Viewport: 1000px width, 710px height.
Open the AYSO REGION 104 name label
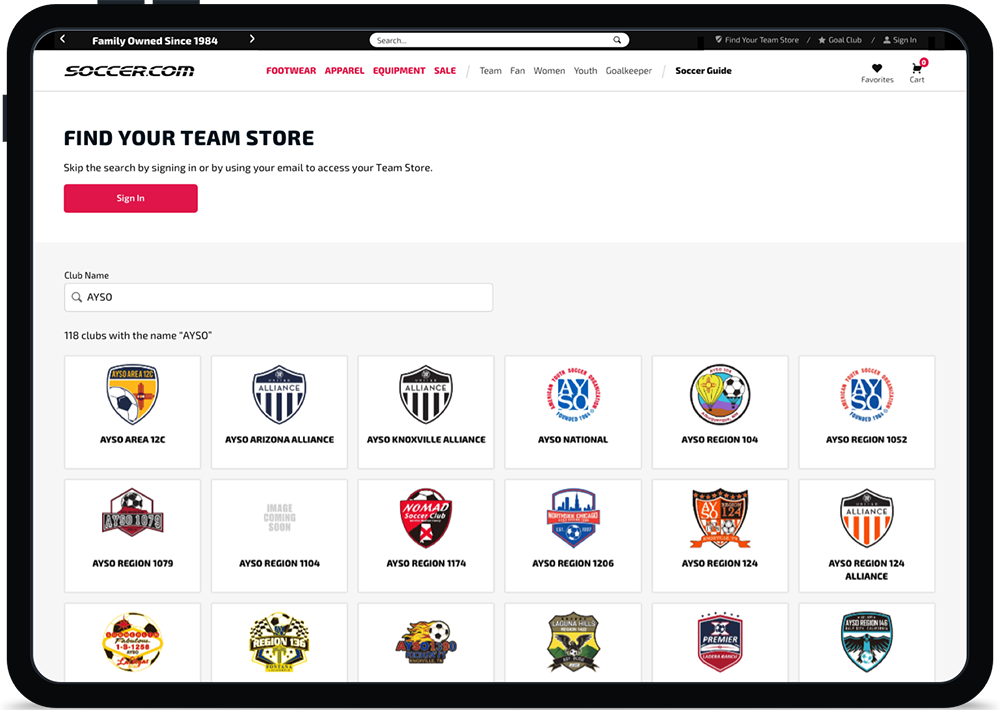tap(719, 440)
